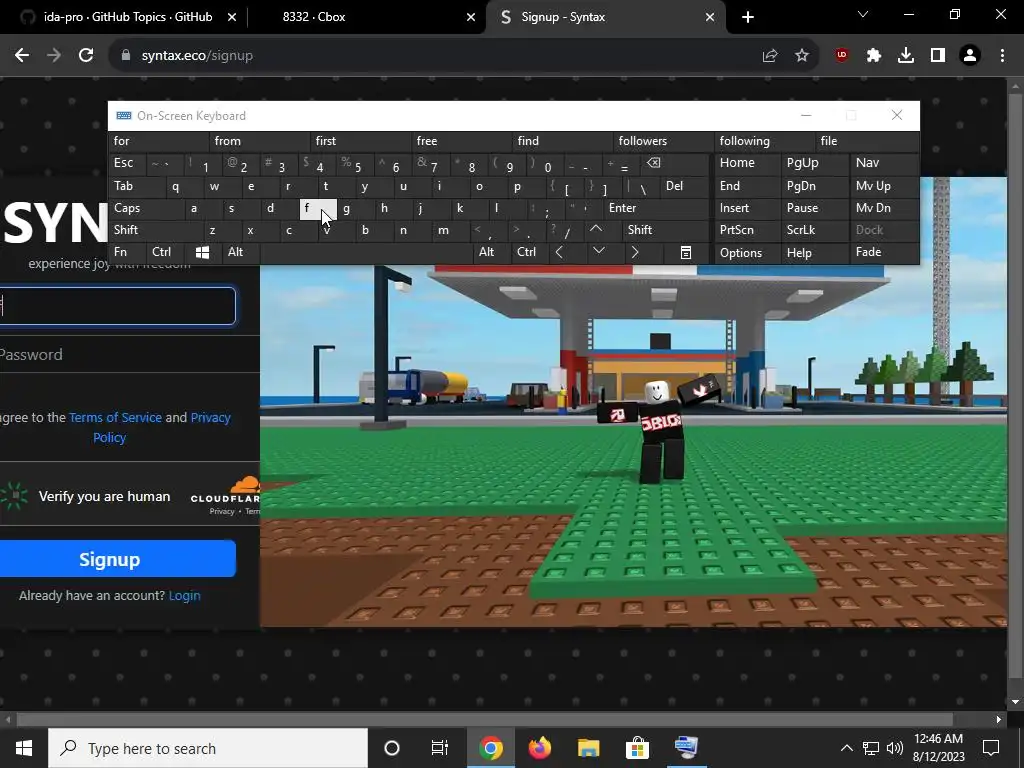The width and height of the screenshot is (1024, 768).
Task: Select the Signup - Syntax tab
Action: coord(606,17)
